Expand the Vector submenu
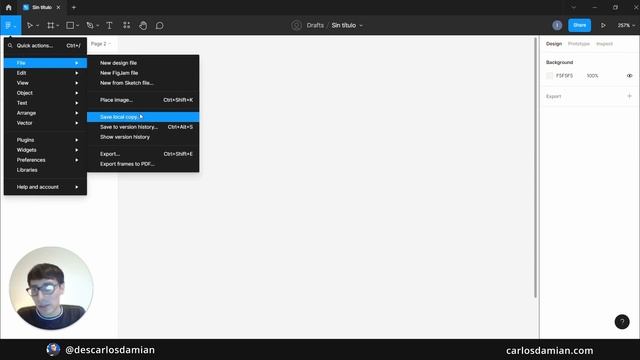Image resolution: width=640 pixels, height=360 pixels. tap(45, 123)
